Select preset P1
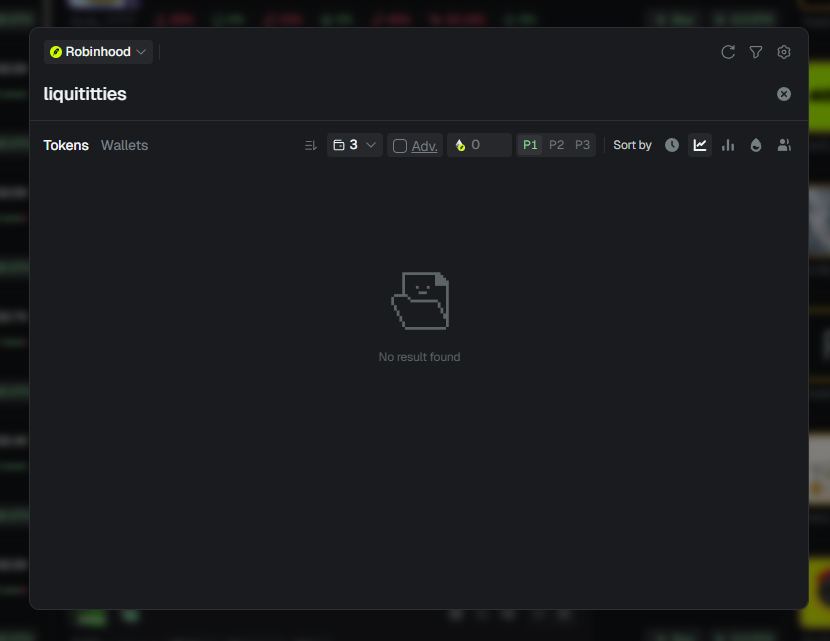830x641 pixels. [x=530, y=145]
